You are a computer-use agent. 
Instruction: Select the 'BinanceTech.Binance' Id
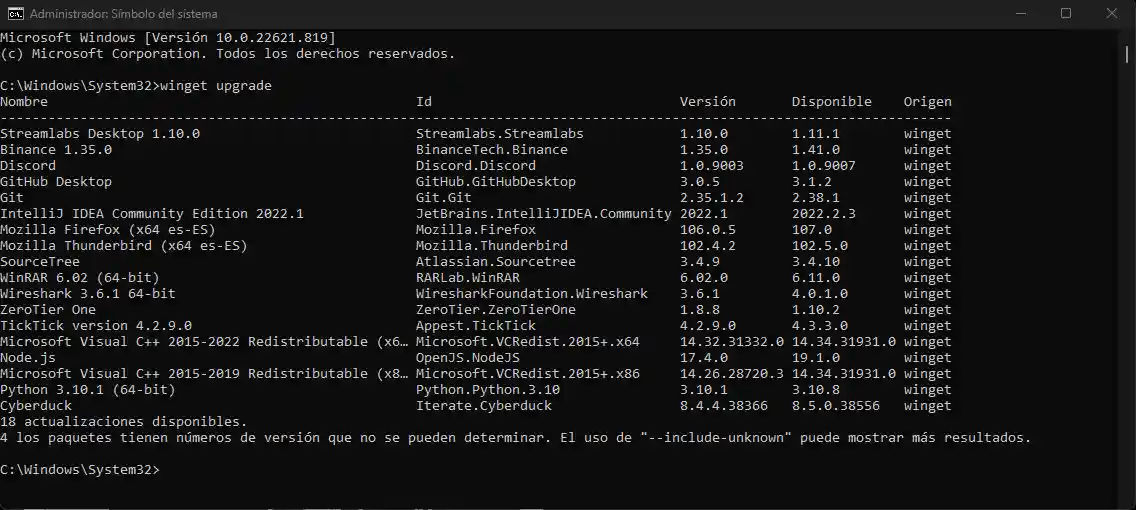click(492, 150)
